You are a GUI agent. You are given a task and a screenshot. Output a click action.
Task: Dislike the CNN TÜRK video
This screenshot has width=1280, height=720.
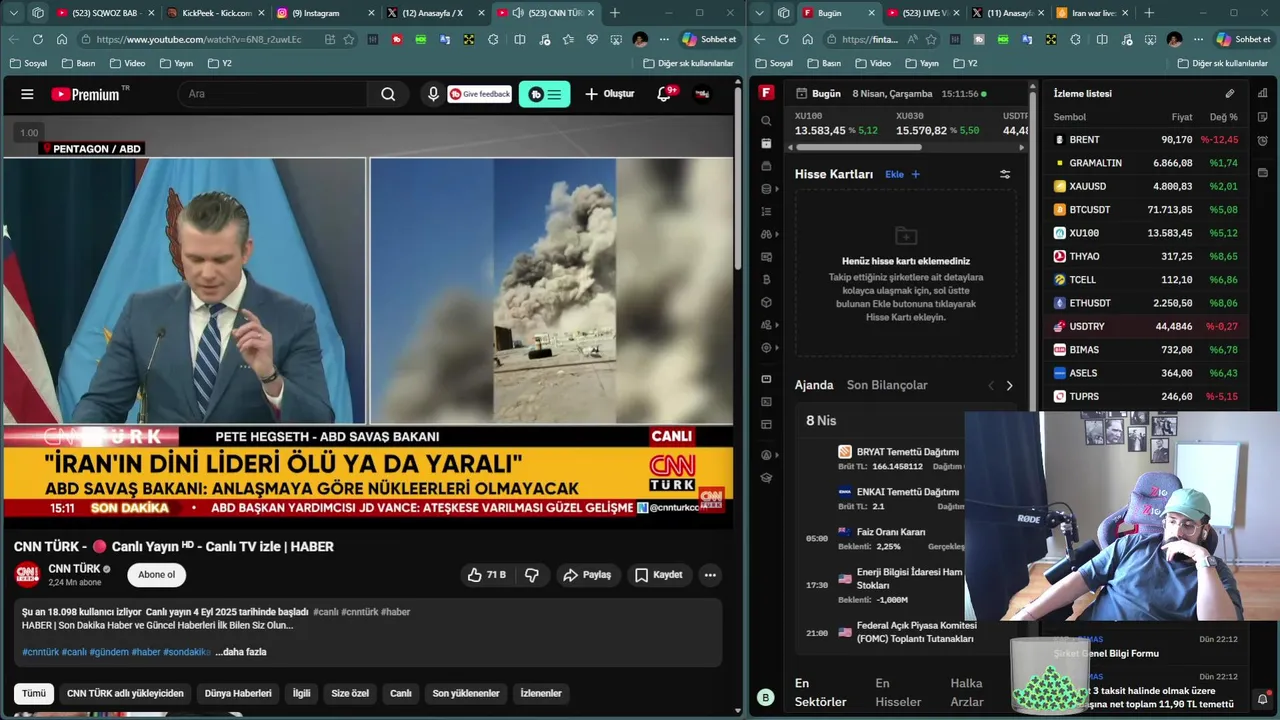pos(532,575)
